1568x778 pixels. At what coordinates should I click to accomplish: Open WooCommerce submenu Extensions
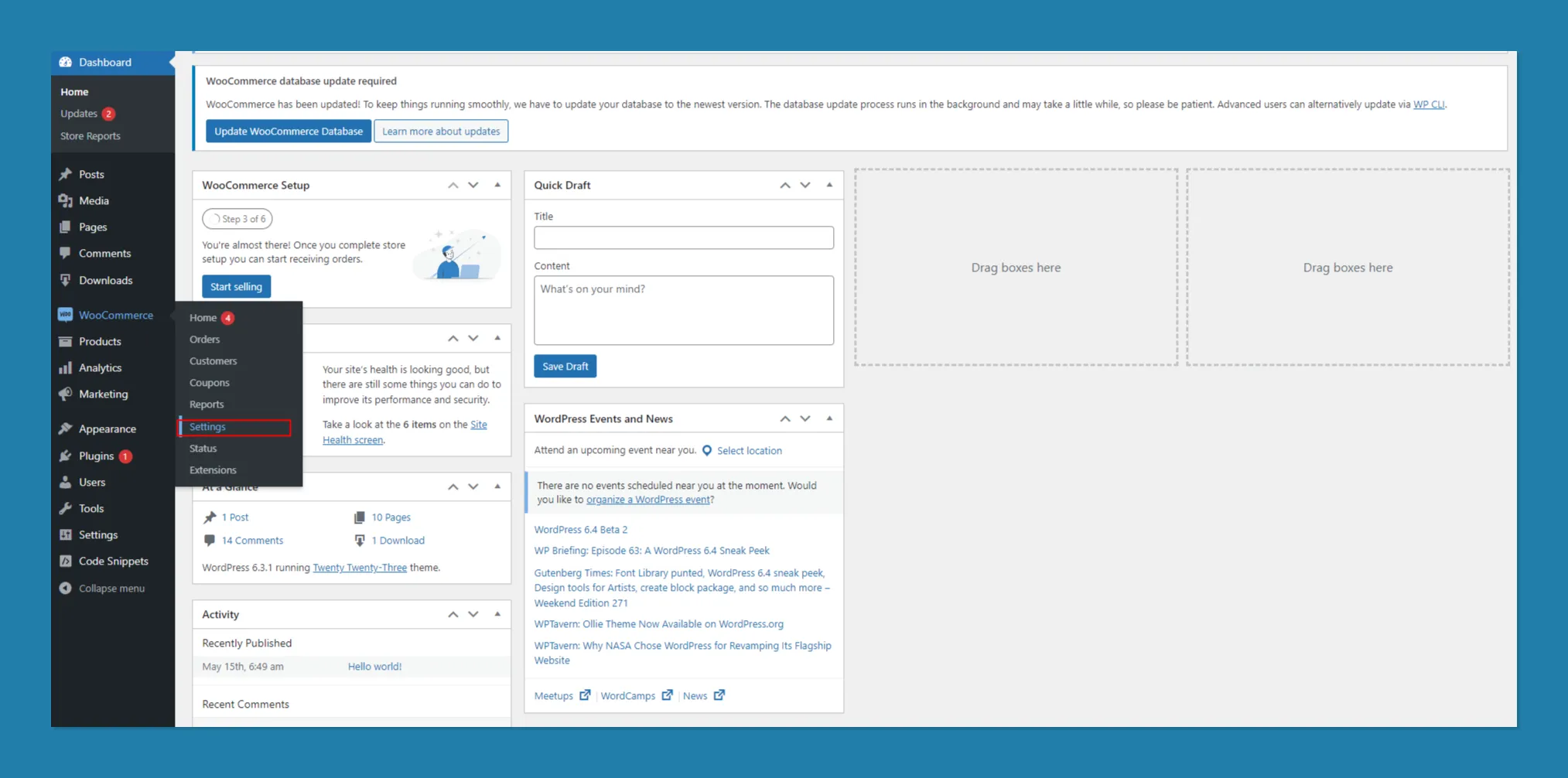pyautogui.click(x=213, y=470)
